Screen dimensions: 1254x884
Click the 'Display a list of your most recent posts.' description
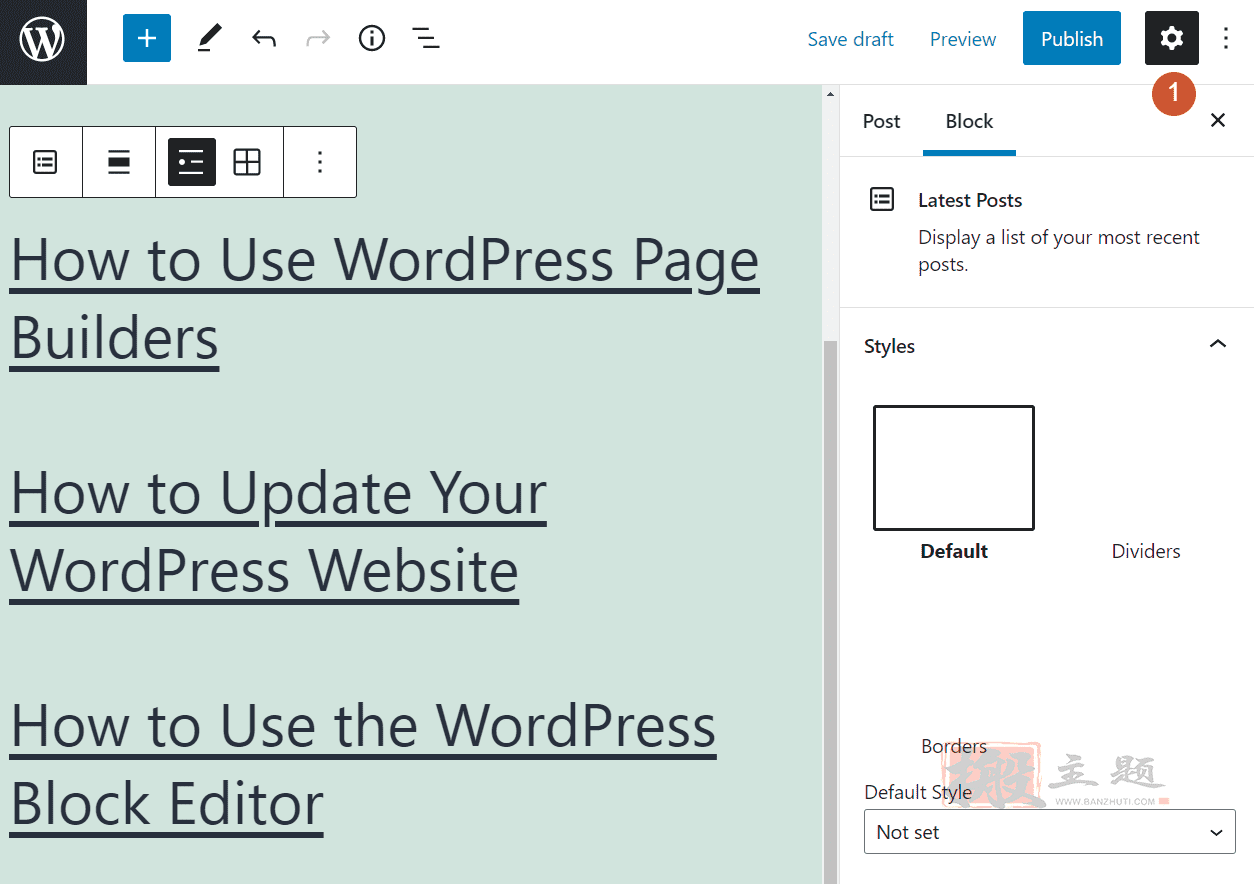click(x=1059, y=251)
